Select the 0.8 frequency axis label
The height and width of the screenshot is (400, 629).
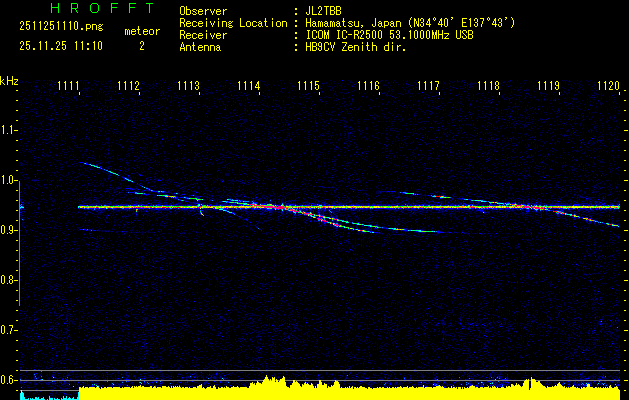click(x=9, y=280)
